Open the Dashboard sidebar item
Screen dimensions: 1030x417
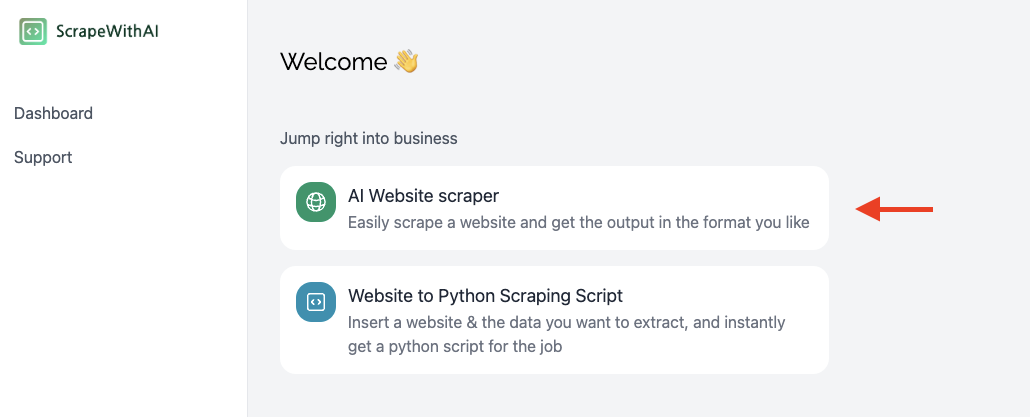53,114
